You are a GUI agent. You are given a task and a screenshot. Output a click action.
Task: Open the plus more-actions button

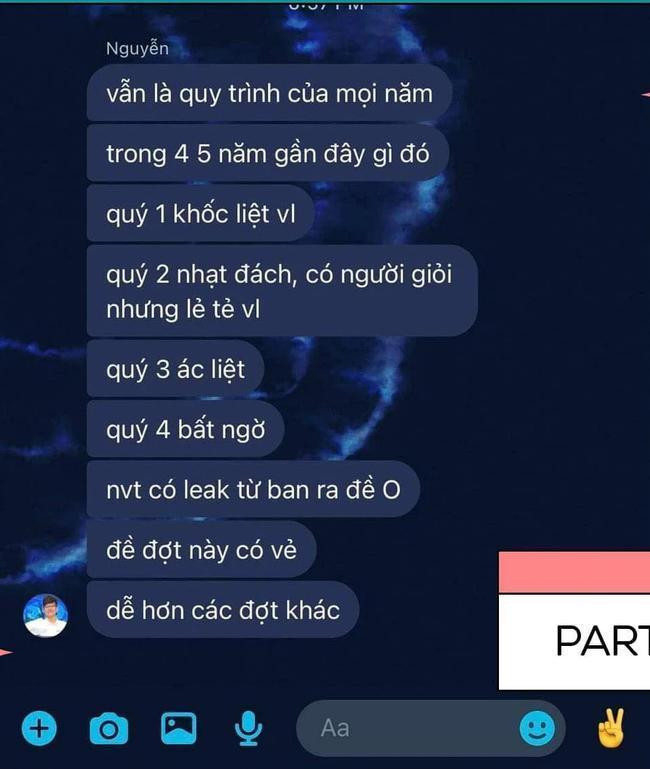(39, 728)
